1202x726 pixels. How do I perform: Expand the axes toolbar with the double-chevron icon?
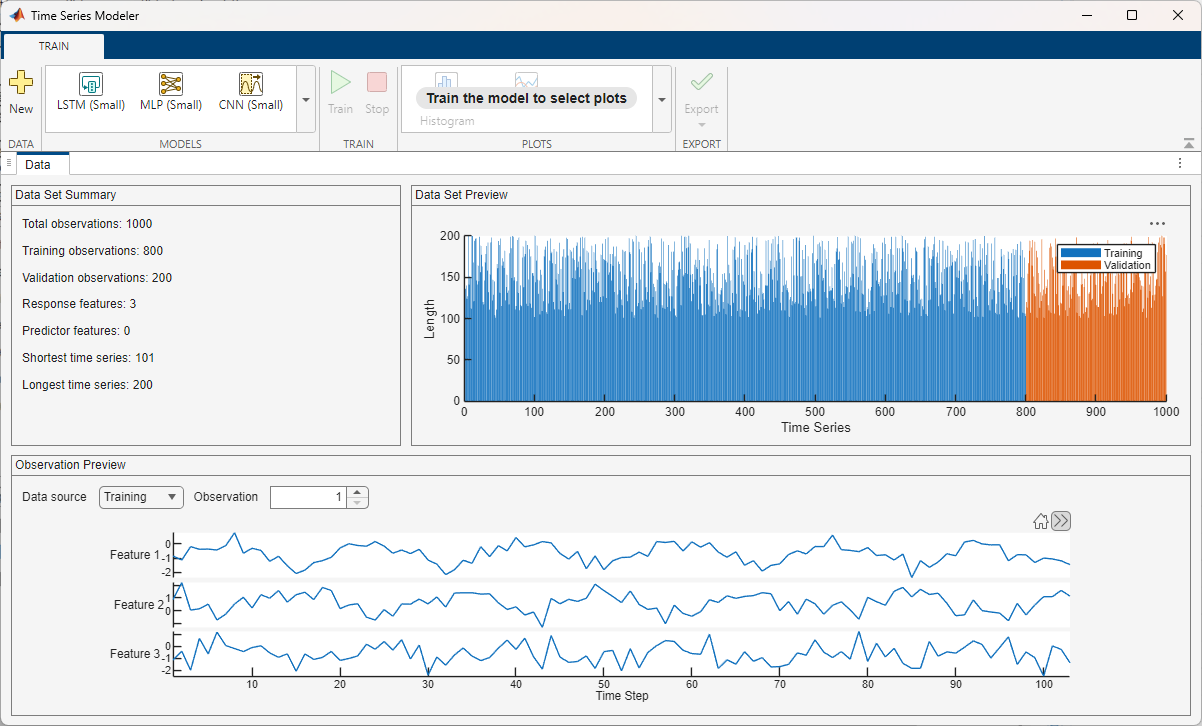click(1060, 520)
